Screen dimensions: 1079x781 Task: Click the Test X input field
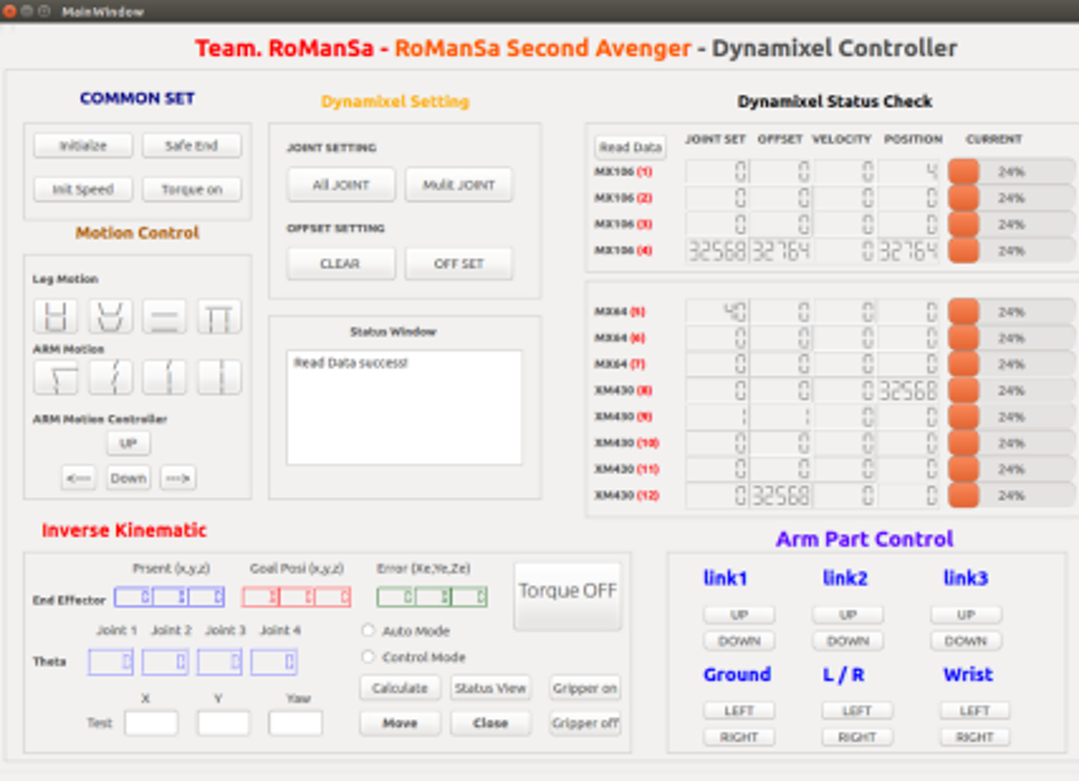point(151,723)
